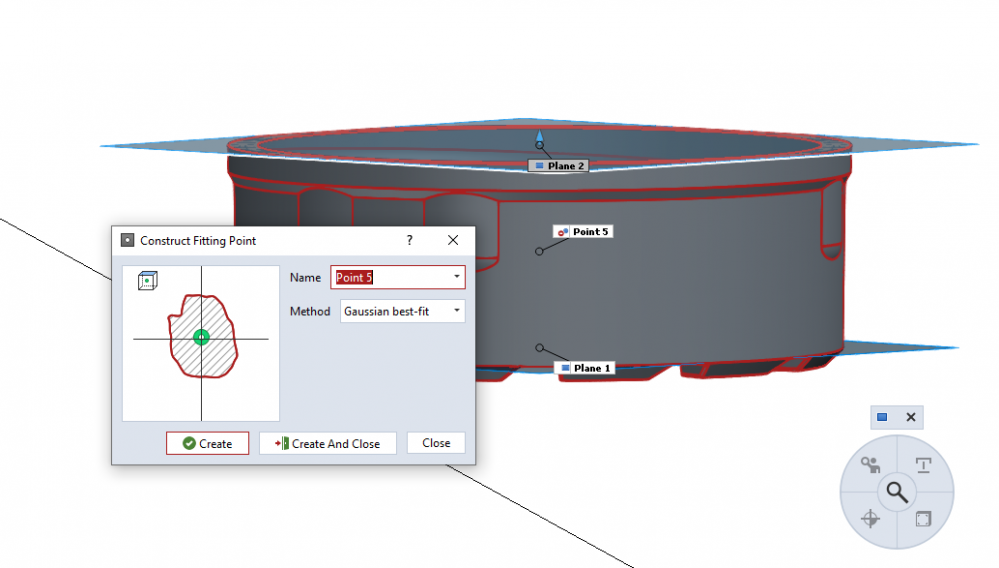999x568 pixels.
Task: Click the crosshair target icon in wheel
Action: point(870,518)
